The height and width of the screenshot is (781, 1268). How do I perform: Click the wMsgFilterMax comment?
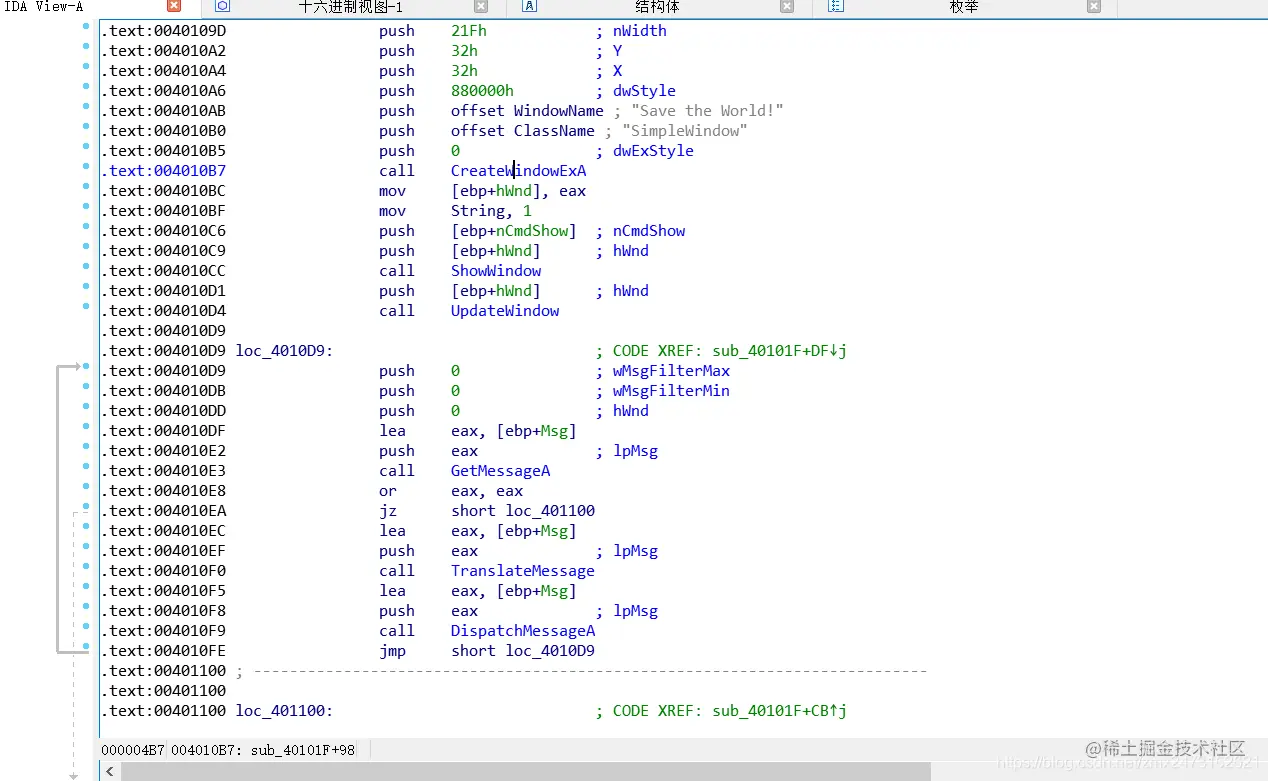click(672, 371)
